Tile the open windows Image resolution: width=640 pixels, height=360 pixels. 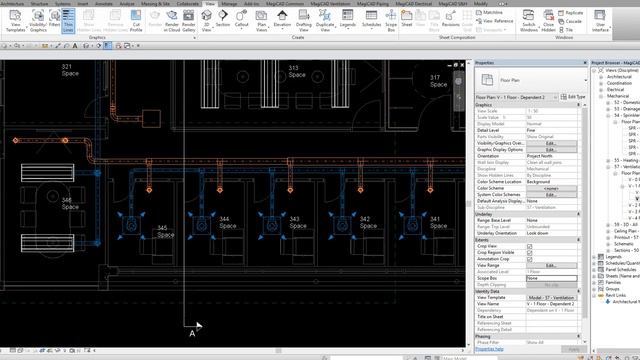point(566,30)
